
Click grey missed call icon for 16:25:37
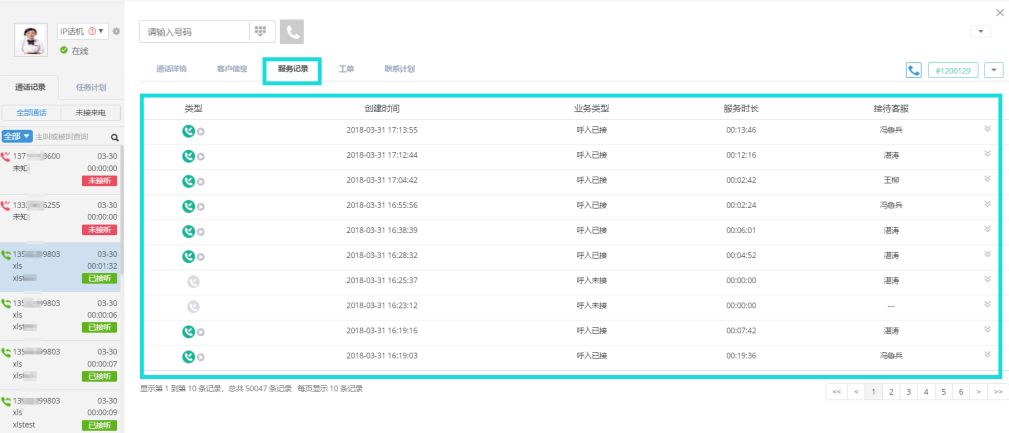[x=193, y=281]
